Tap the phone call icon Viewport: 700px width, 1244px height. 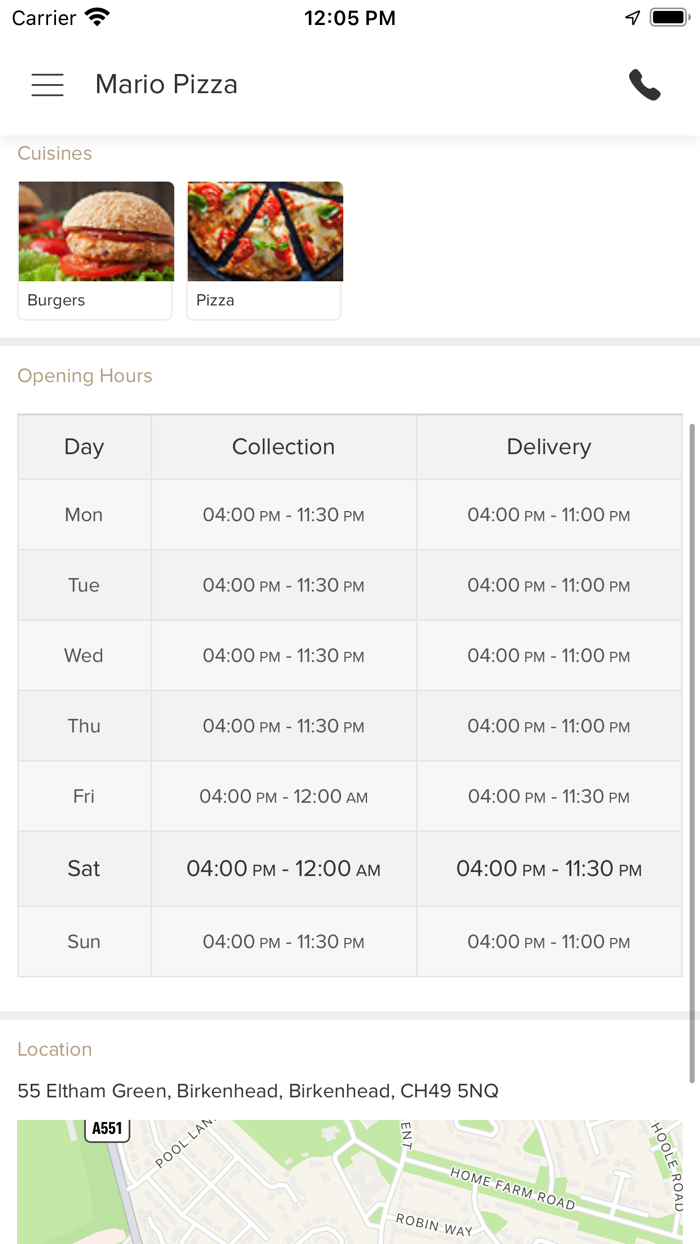point(644,85)
